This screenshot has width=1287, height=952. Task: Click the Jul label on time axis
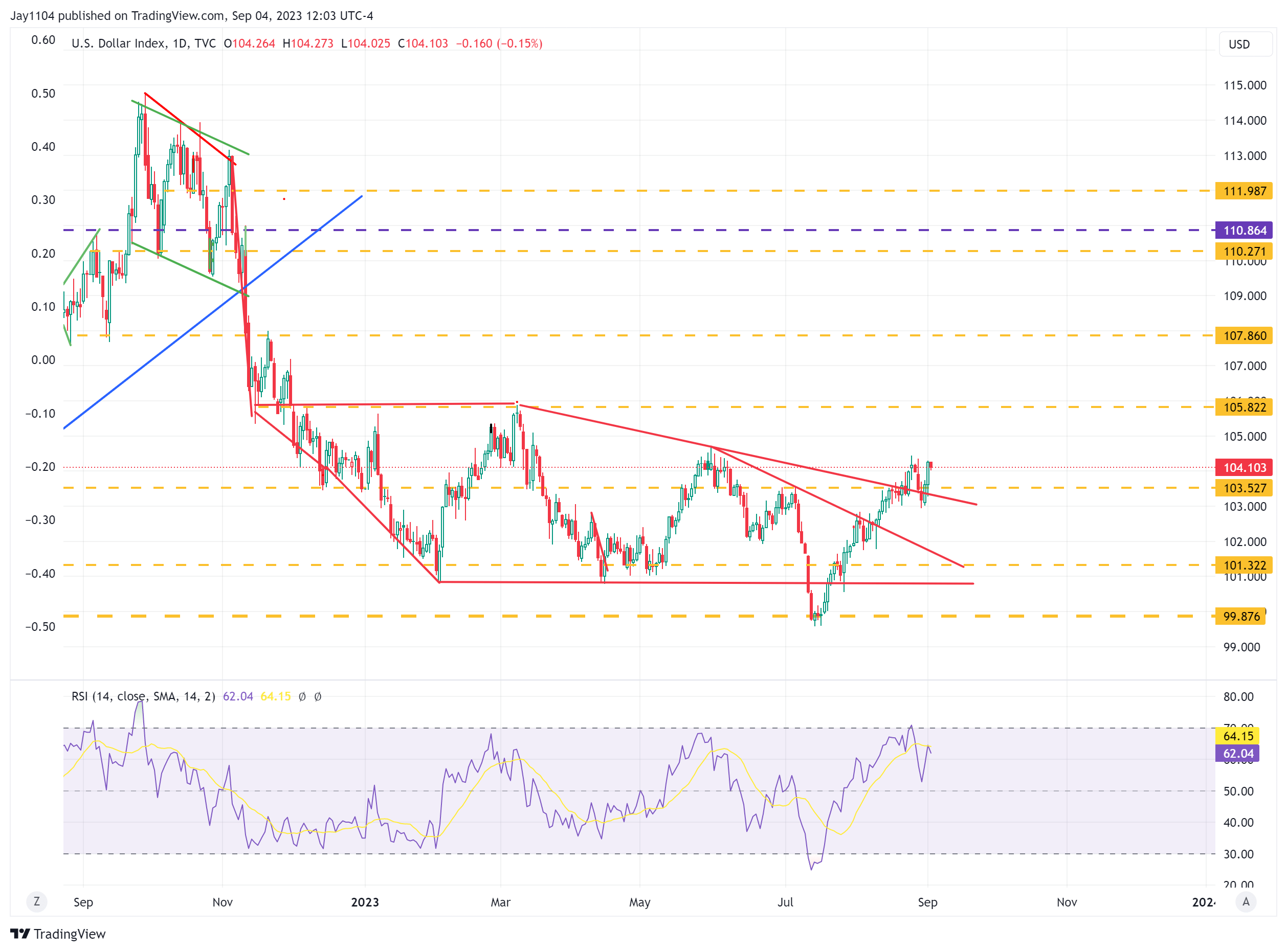(x=785, y=902)
